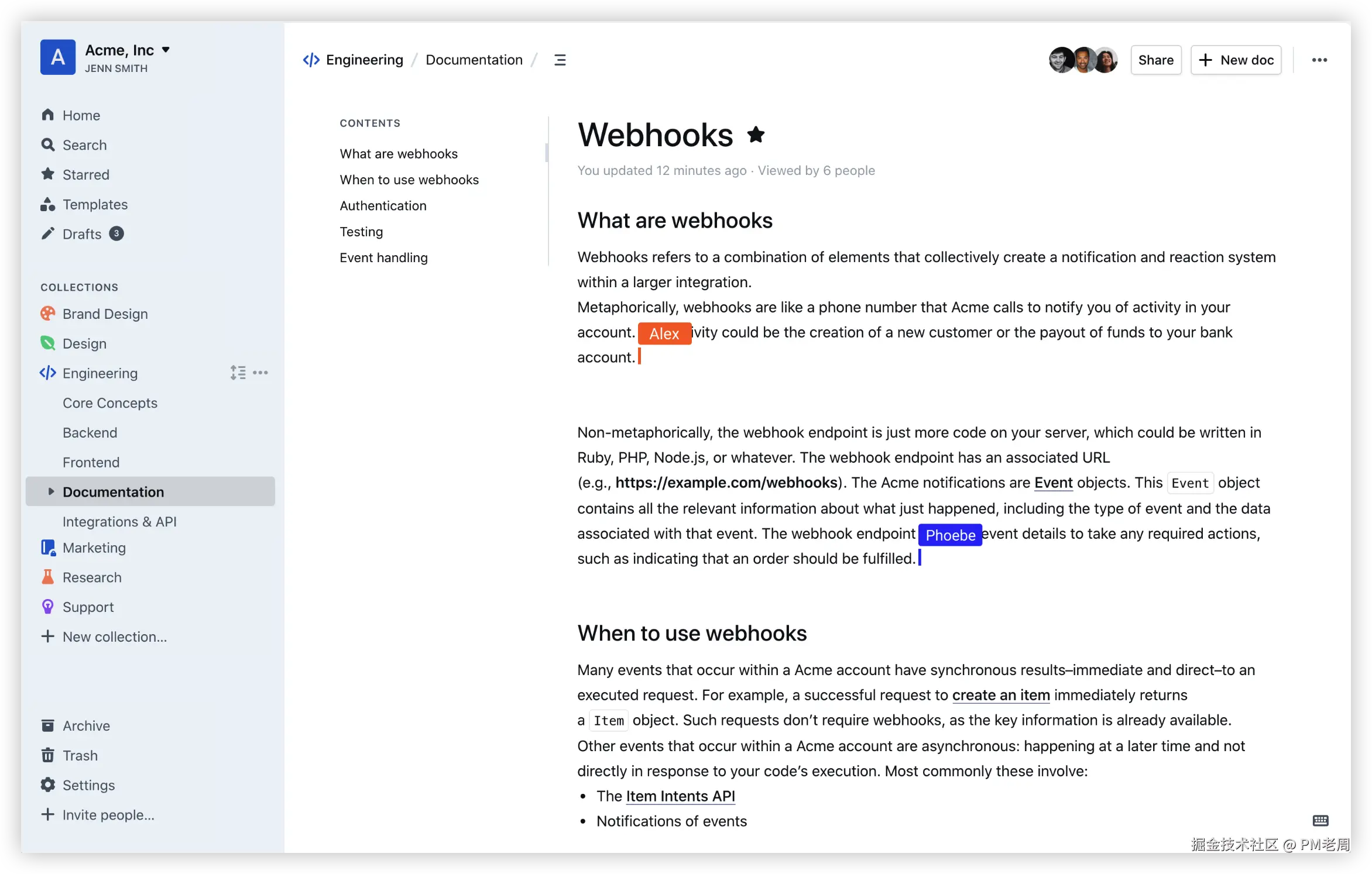The image size is (1372, 874).
Task: Jump to Event handling in contents
Action: pyautogui.click(x=383, y=257)
